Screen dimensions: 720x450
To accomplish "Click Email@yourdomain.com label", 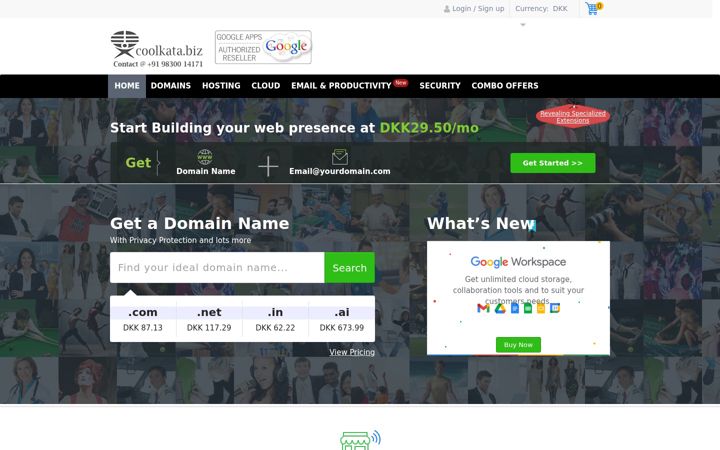I will tap(340, 171).
